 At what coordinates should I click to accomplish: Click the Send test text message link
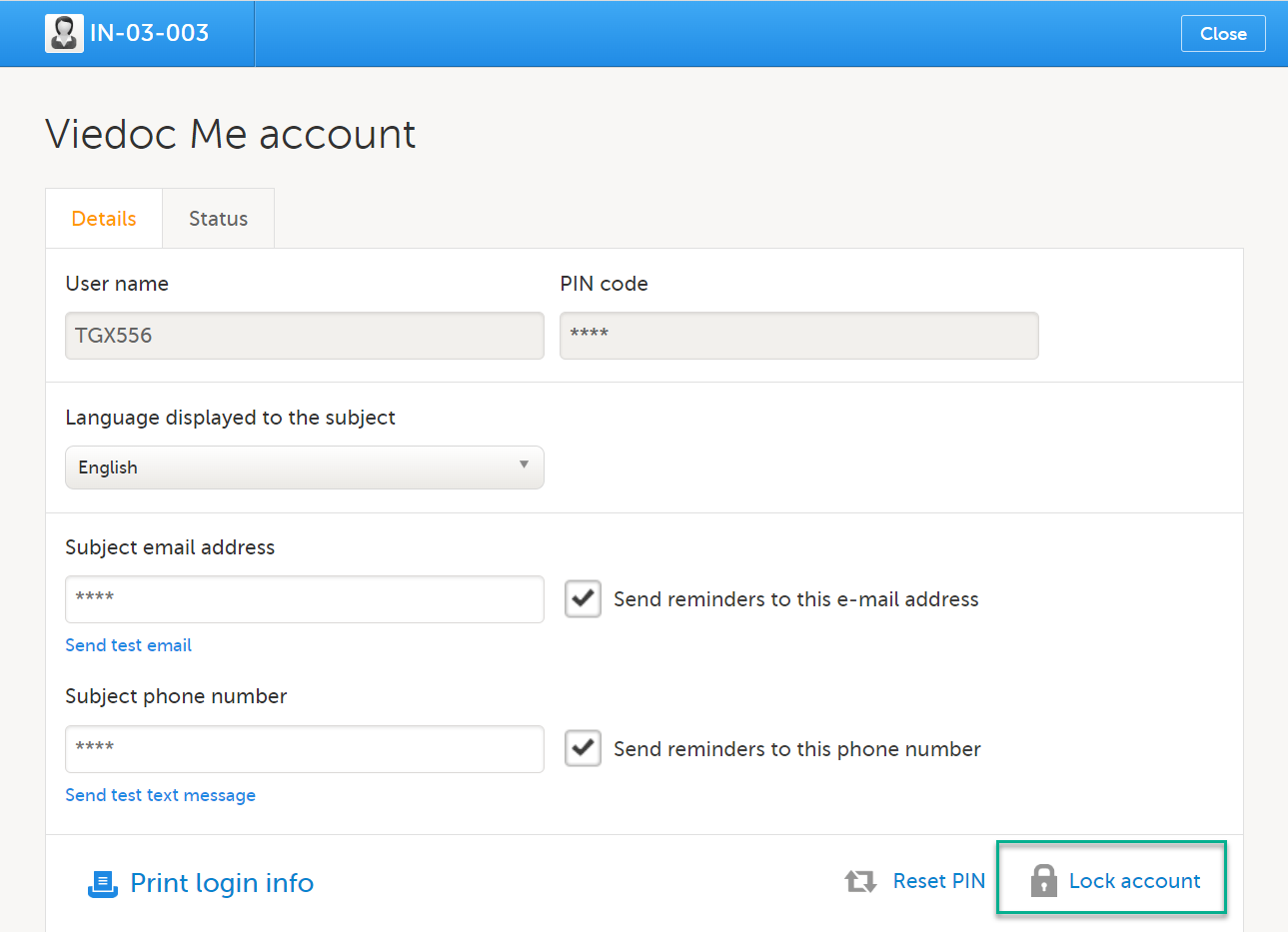(160, 795)
